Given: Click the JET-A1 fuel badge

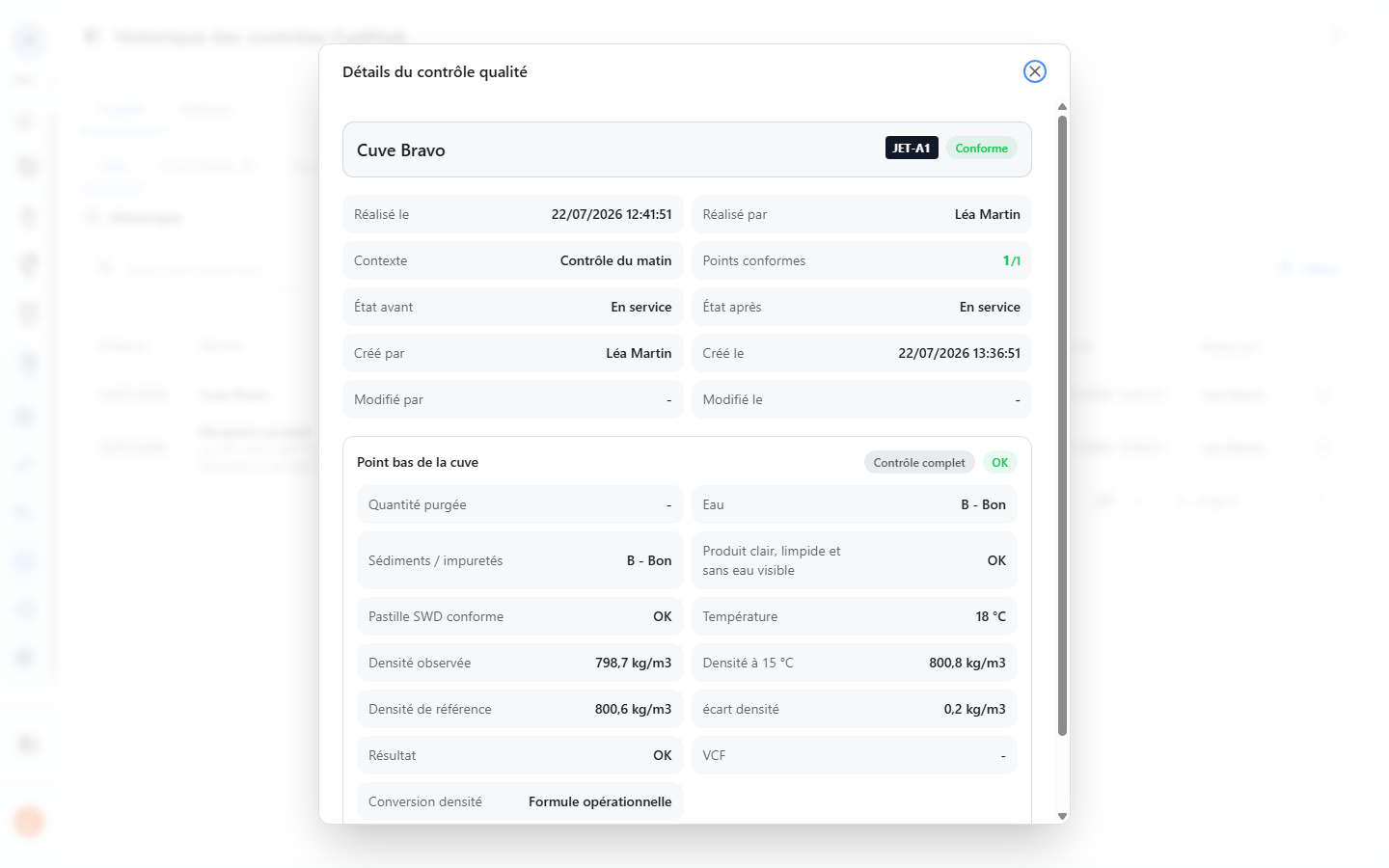Looking at the screenshot, I should (x=912, y=149).
